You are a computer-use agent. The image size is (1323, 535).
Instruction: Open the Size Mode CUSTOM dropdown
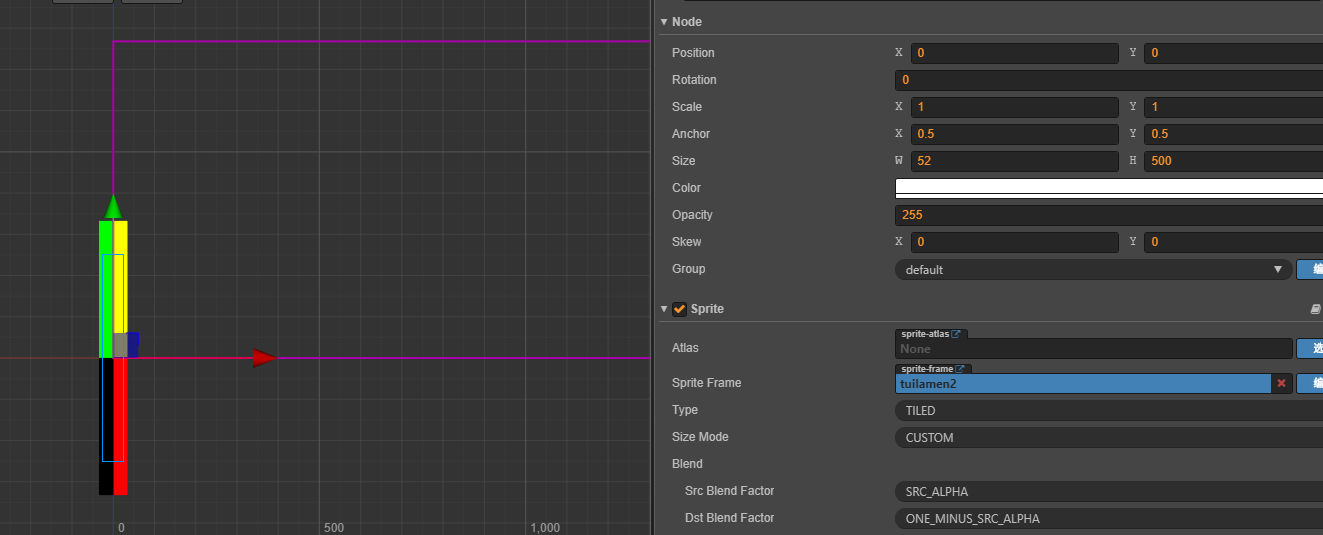click(1108, 437)
